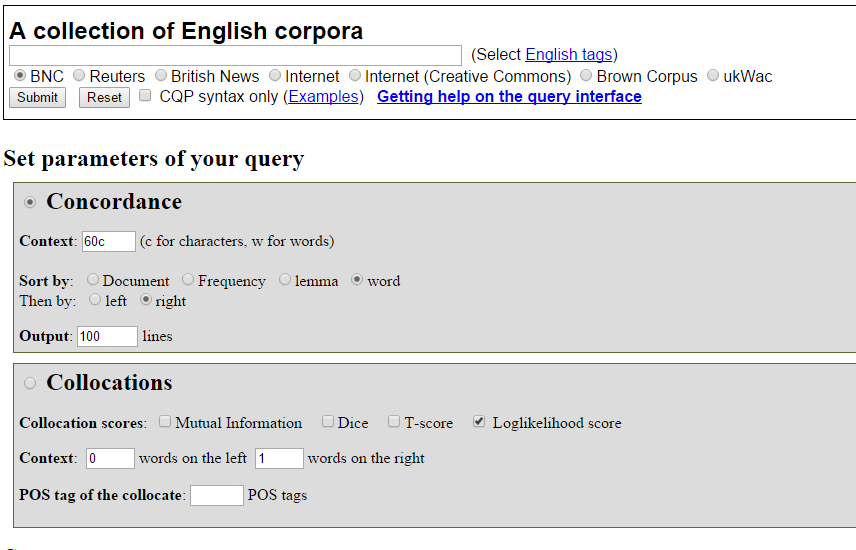Open Getting help on the query interface
Screen dimensions: 856x550
click(x=509, y=97)
